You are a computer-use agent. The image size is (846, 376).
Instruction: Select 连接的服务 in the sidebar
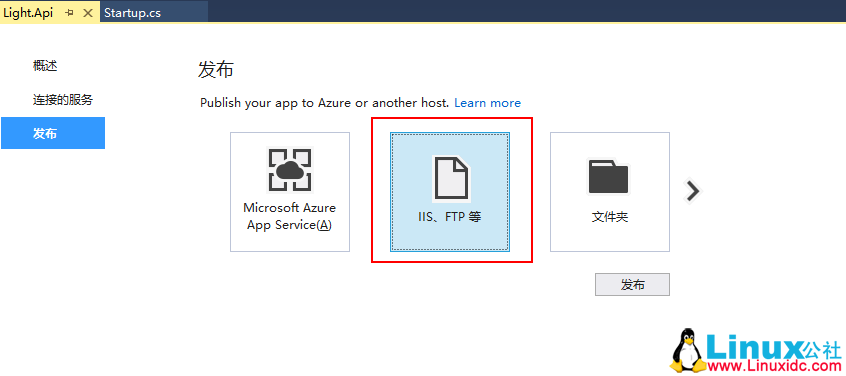tap(63, 100)
